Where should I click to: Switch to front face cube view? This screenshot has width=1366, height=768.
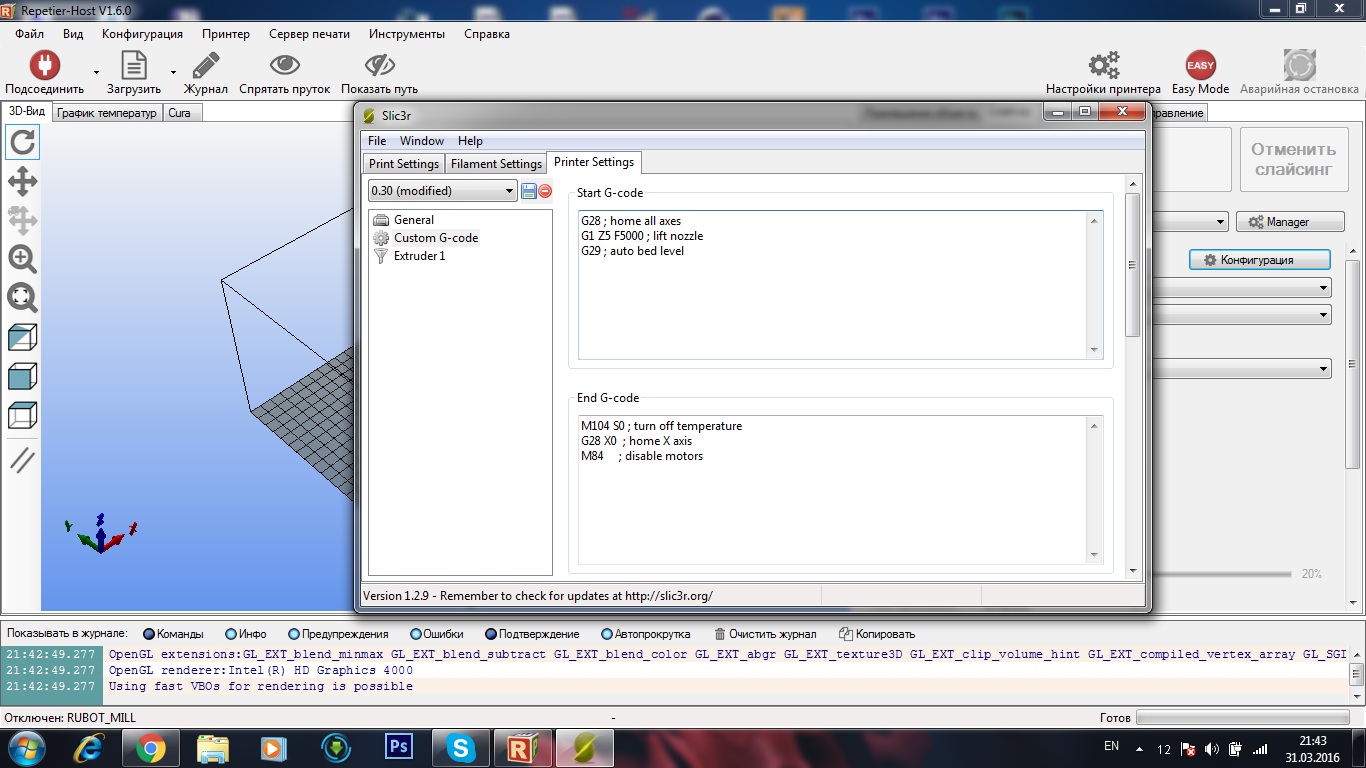(22, 376)
